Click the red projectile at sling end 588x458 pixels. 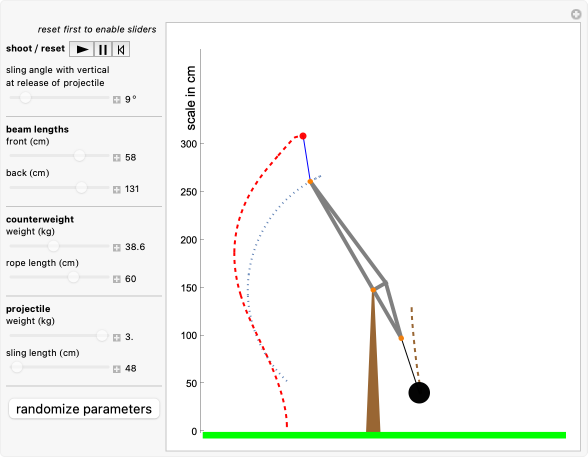tap(303, 136)
